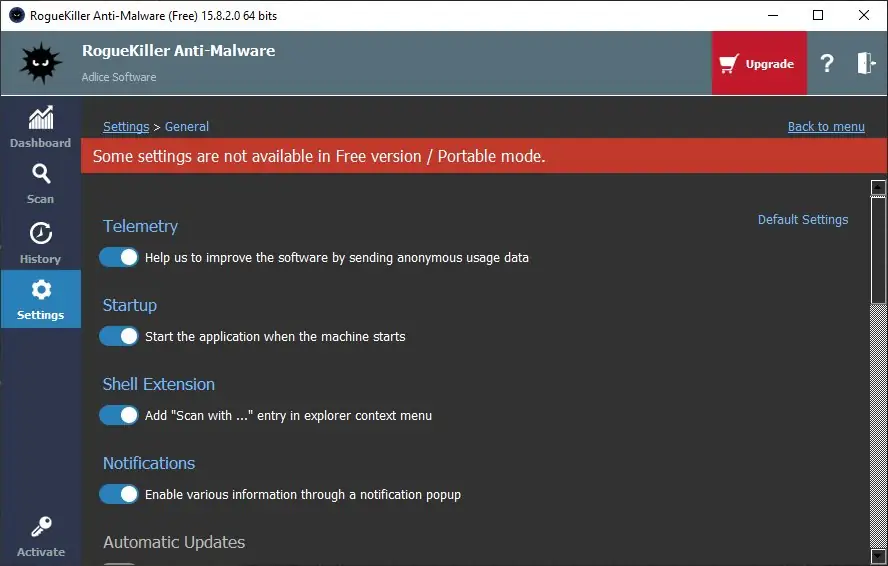888x566 pixels.
Task: Click the General breadcrumb text
Action: tap(187, 126)
